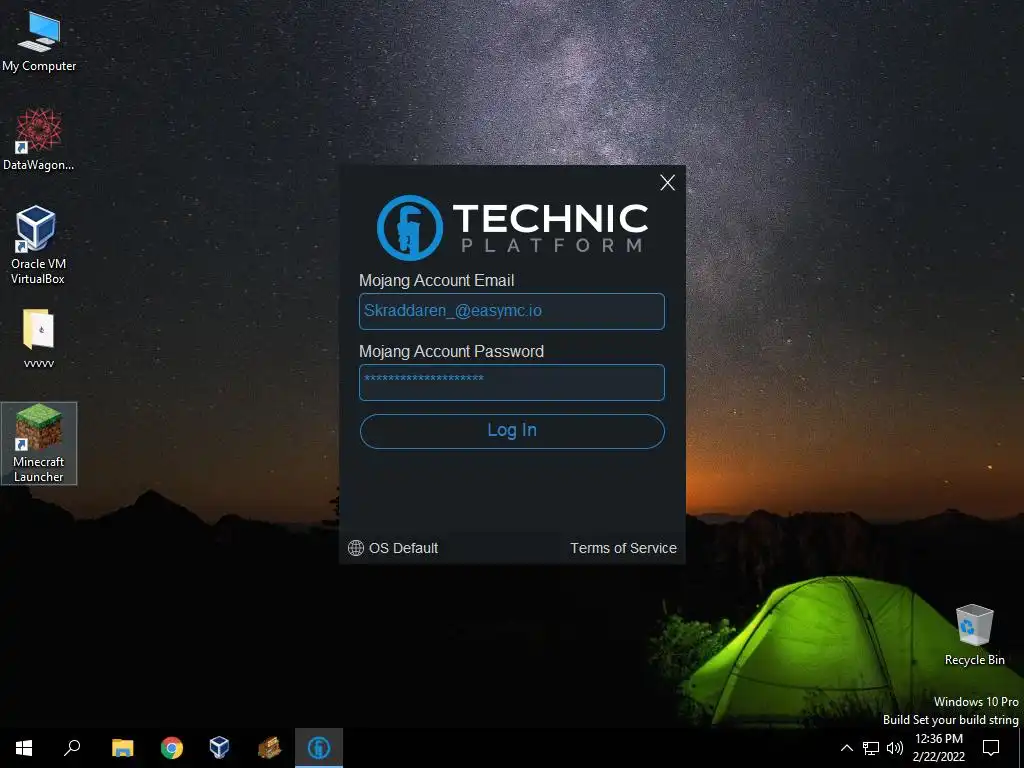Image resolution: width=1024 pixels, height=768 pixels.
Task: Launch Google Chrome from taskbar
Action: 172,748
